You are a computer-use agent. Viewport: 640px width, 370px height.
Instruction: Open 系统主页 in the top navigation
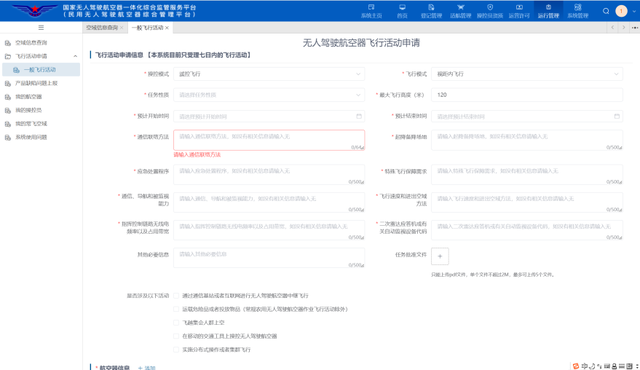click(x=371, y=11)
